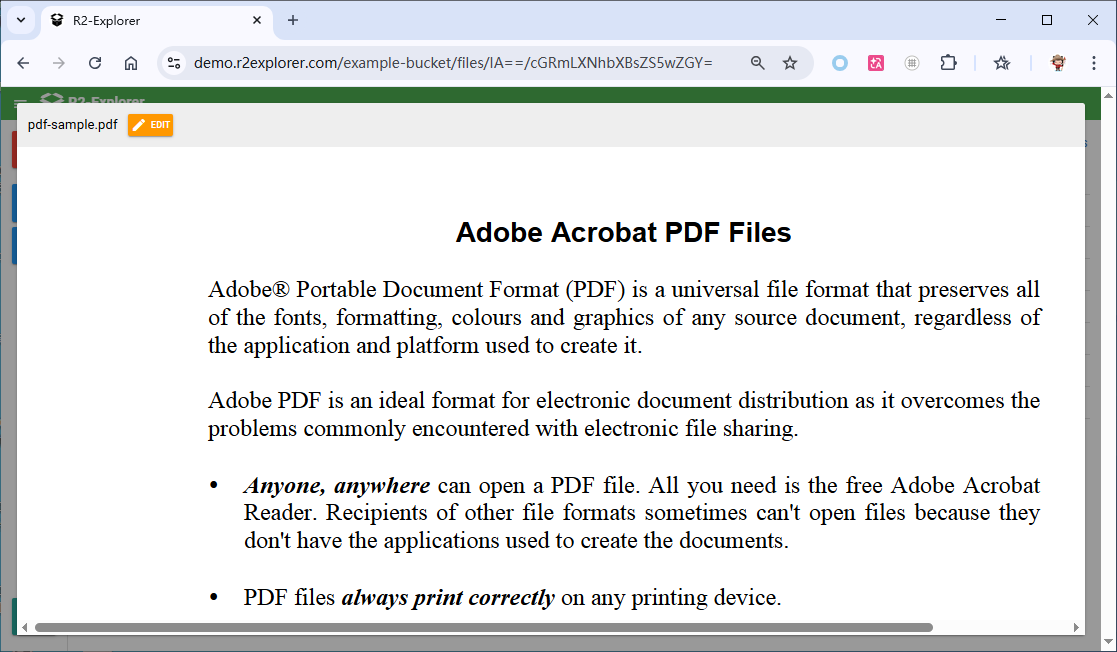Open the browser profile avatar
This screenshot has width=1117, height=652.
[1058, 63]
